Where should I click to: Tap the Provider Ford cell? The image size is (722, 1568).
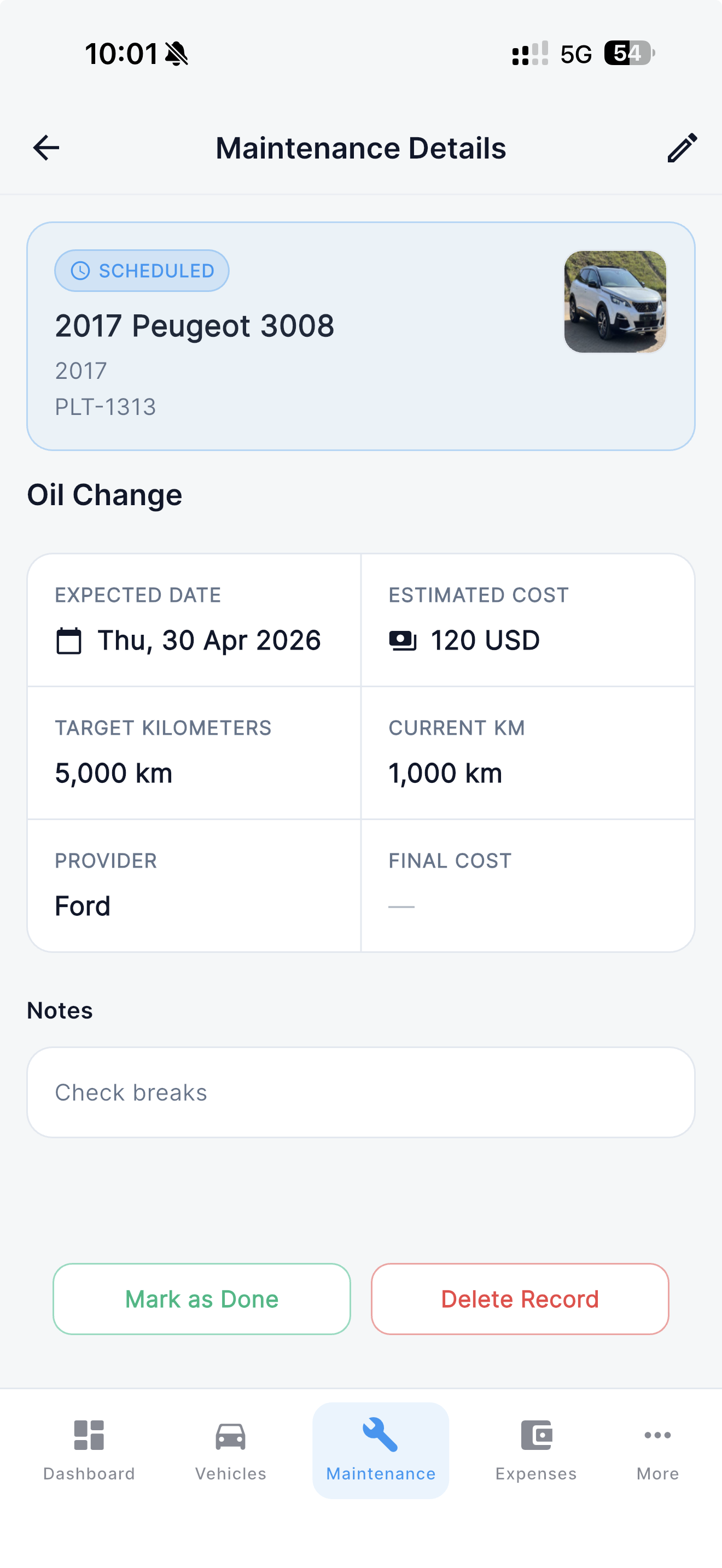[x=194, y=886]
